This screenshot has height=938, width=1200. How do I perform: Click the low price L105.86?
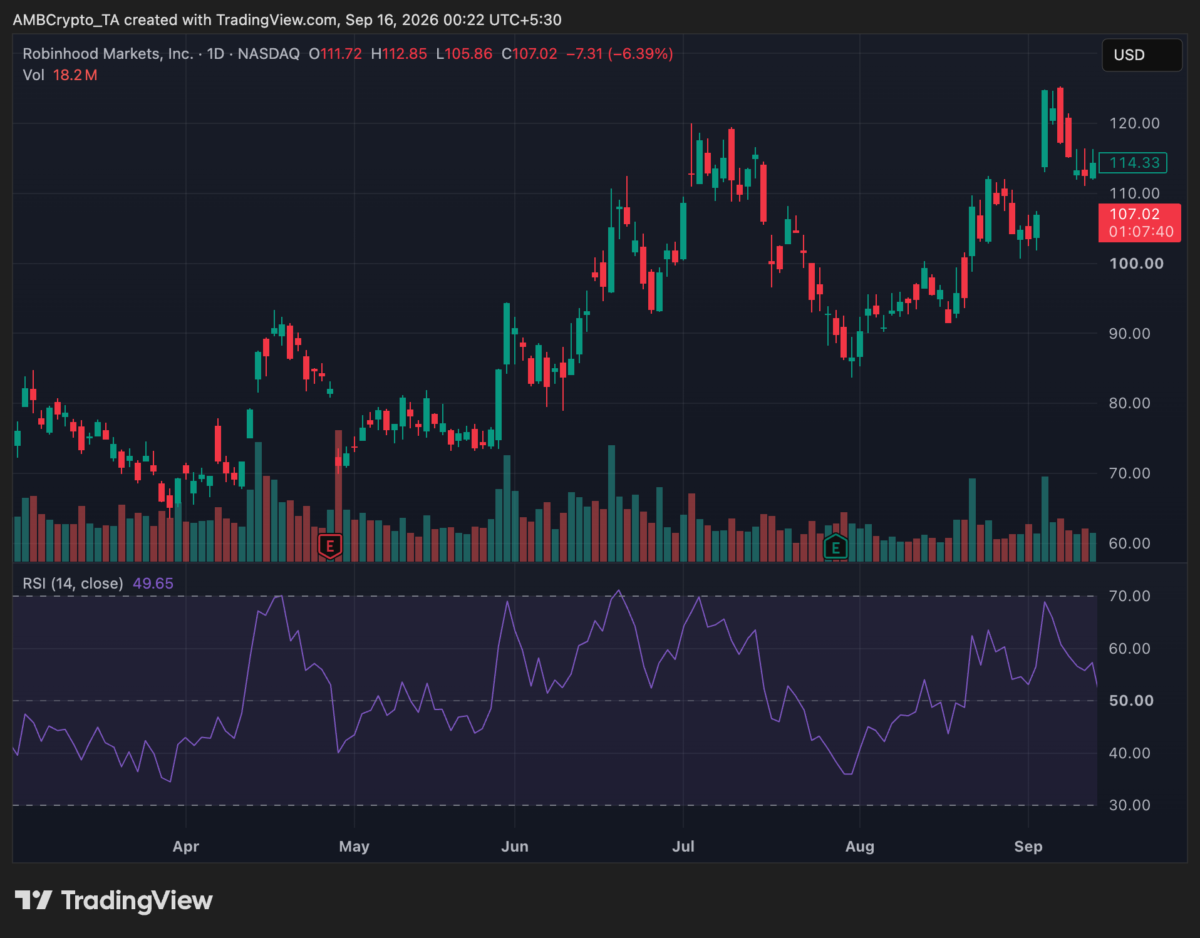pyautogui.click(x=464, y=54)
